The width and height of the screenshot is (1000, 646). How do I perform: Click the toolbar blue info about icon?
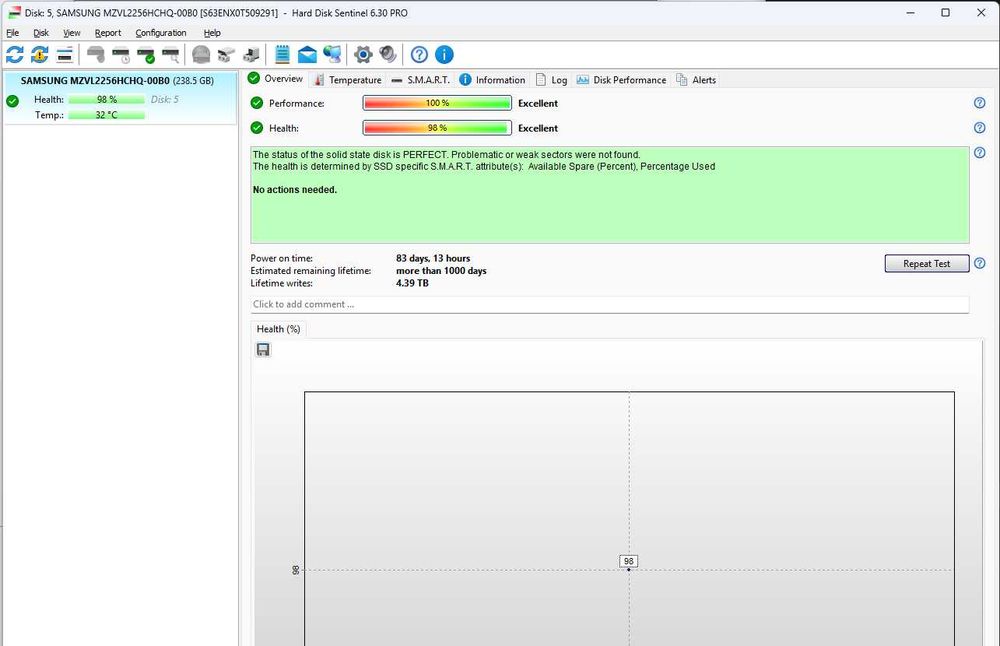[444, 55]
